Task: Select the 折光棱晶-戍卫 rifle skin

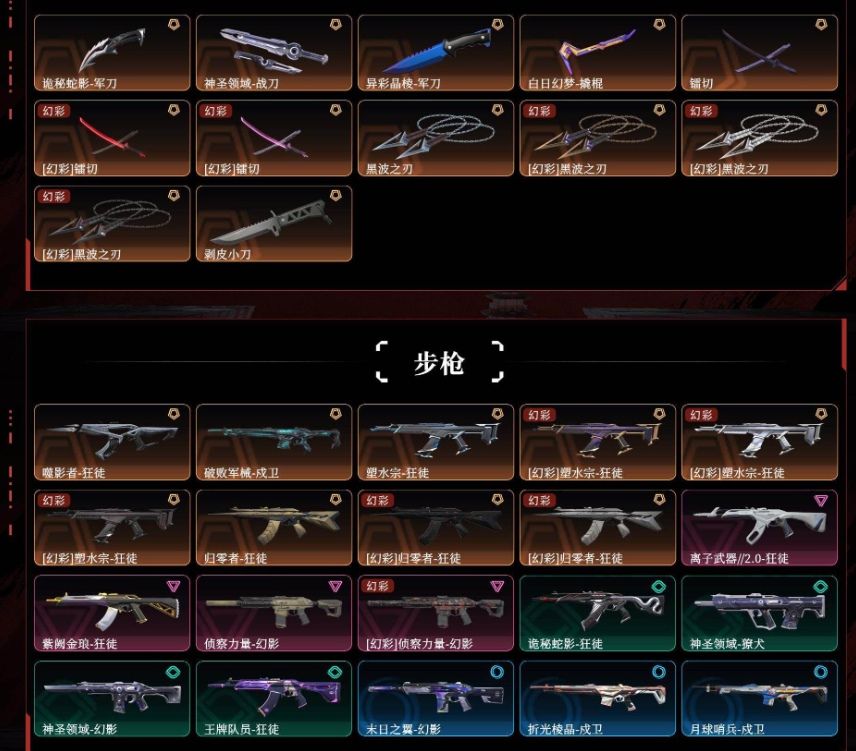Action: 597,699
